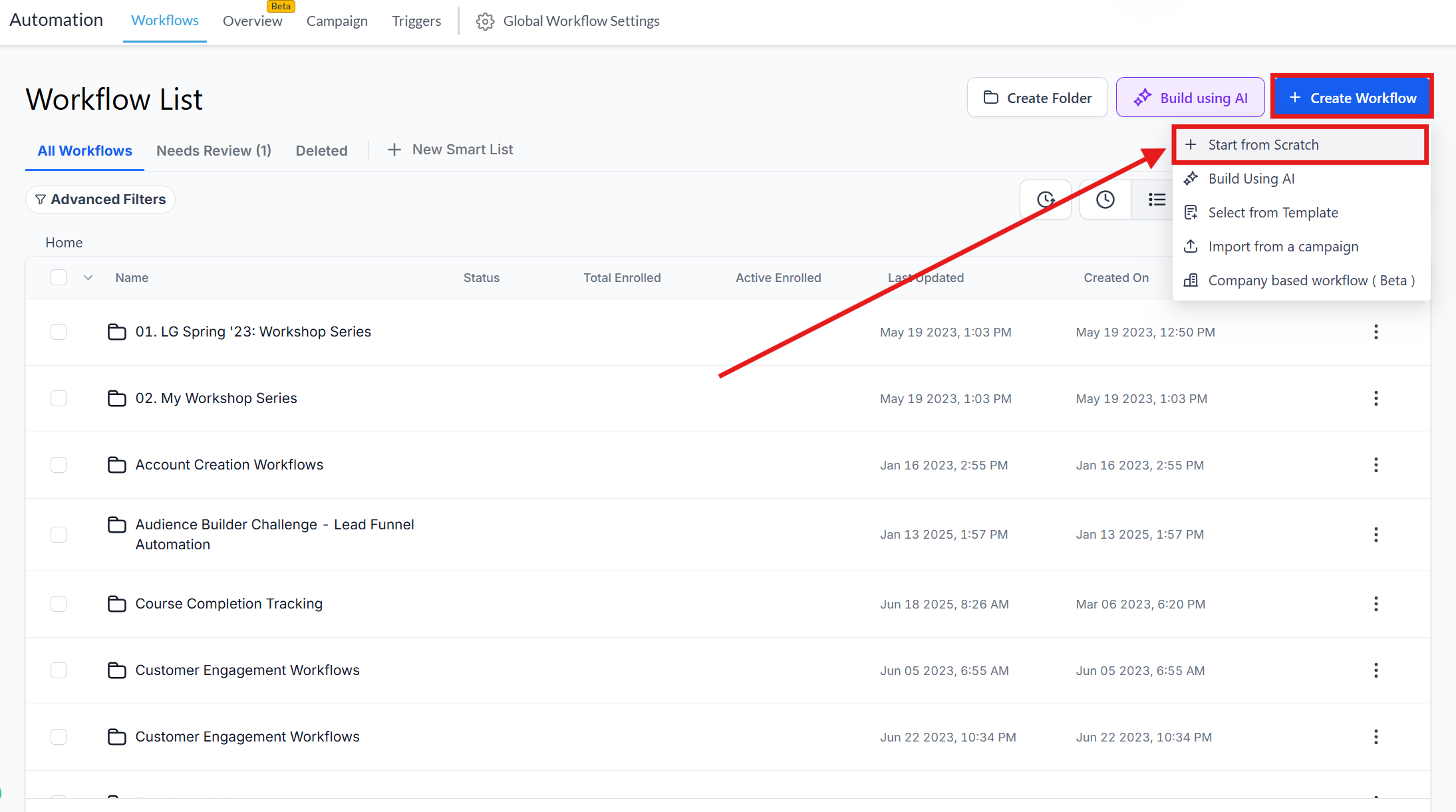
Task: Click the Create Folder button
Action: pos(1037,98)
